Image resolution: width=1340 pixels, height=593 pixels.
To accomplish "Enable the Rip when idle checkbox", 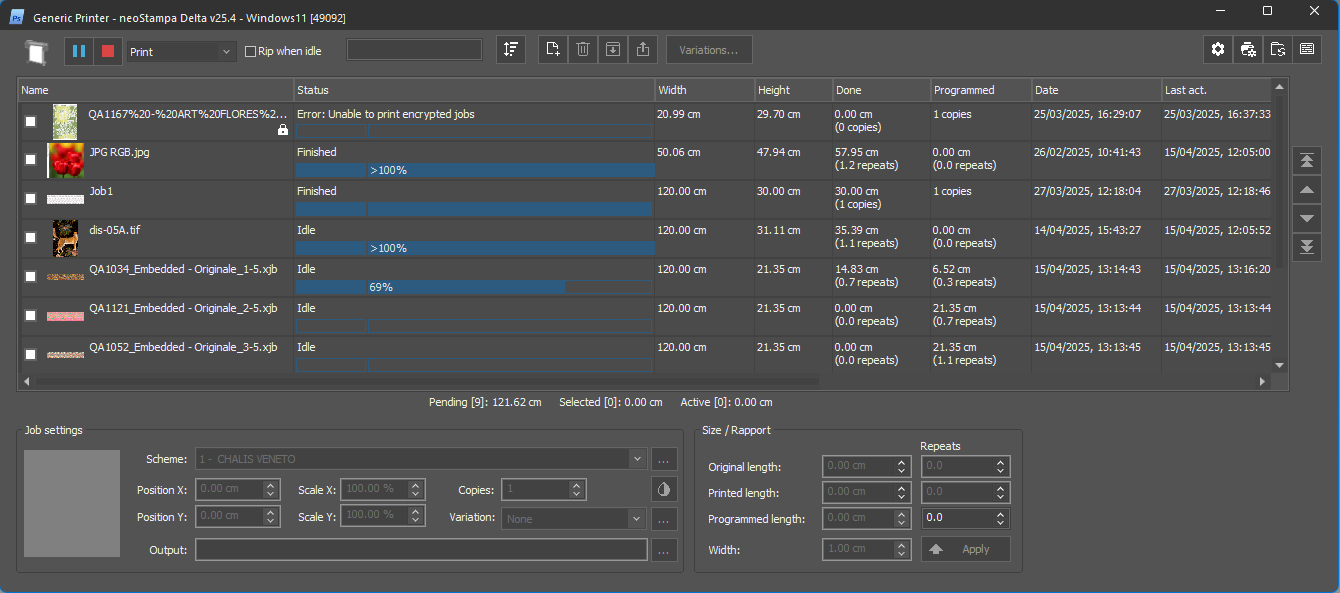I will [x=251, y=52].
